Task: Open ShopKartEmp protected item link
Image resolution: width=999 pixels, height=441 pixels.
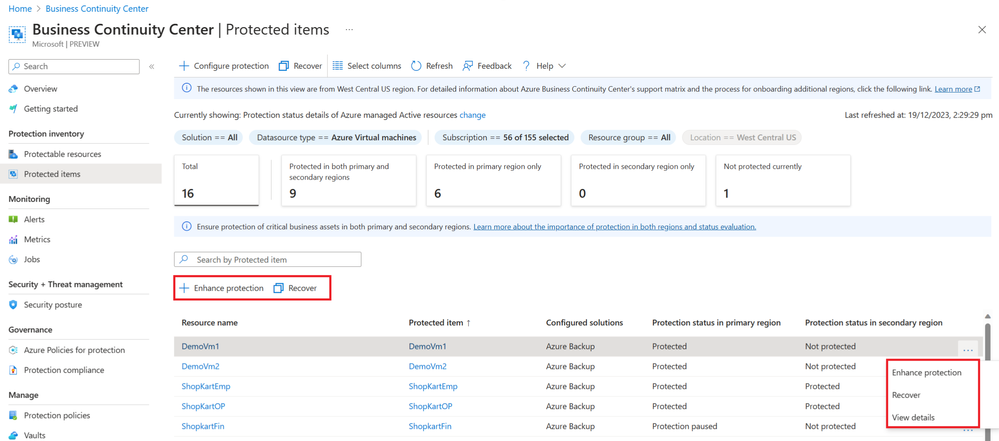Action: click(x=433, y=386)
